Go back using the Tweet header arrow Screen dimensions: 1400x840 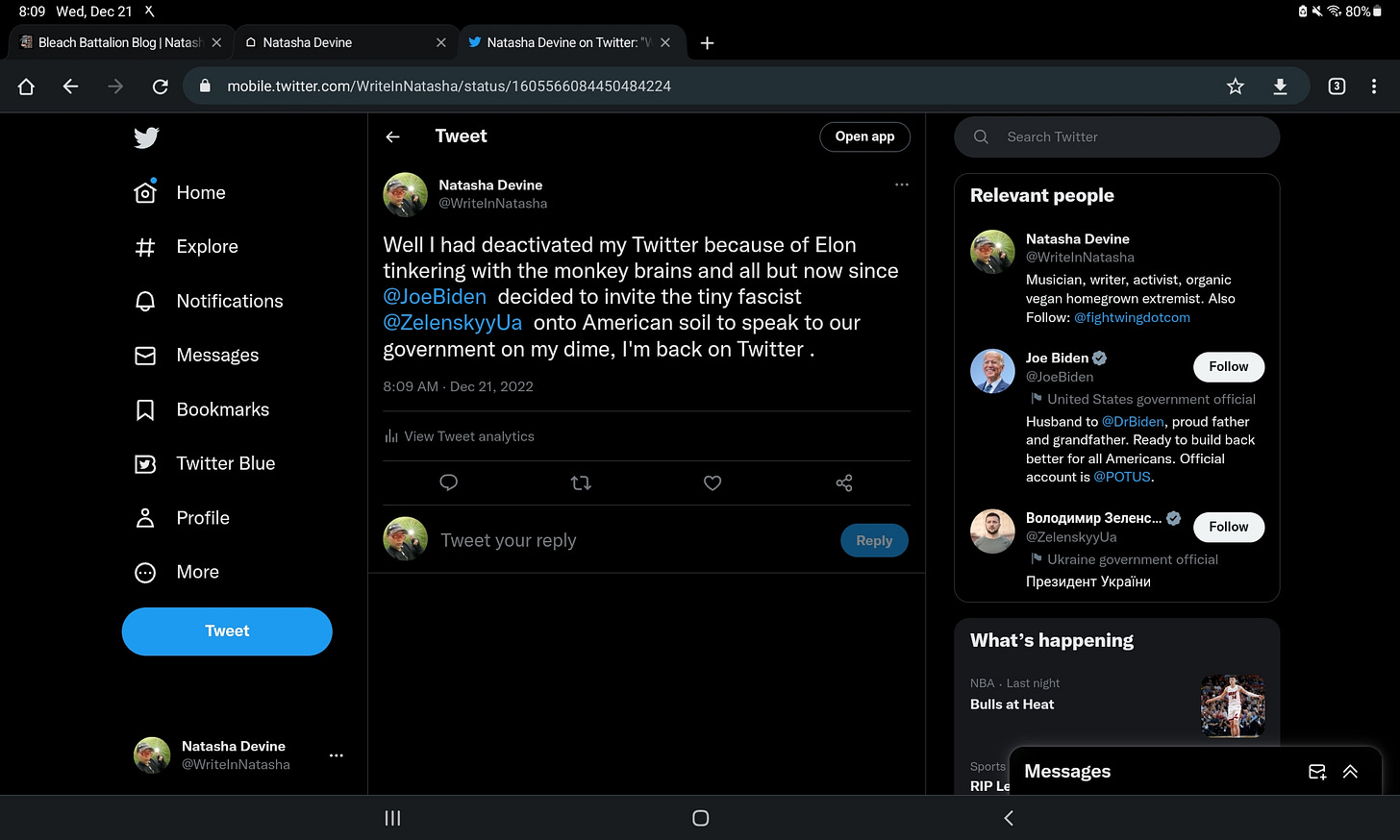(392, 136)
